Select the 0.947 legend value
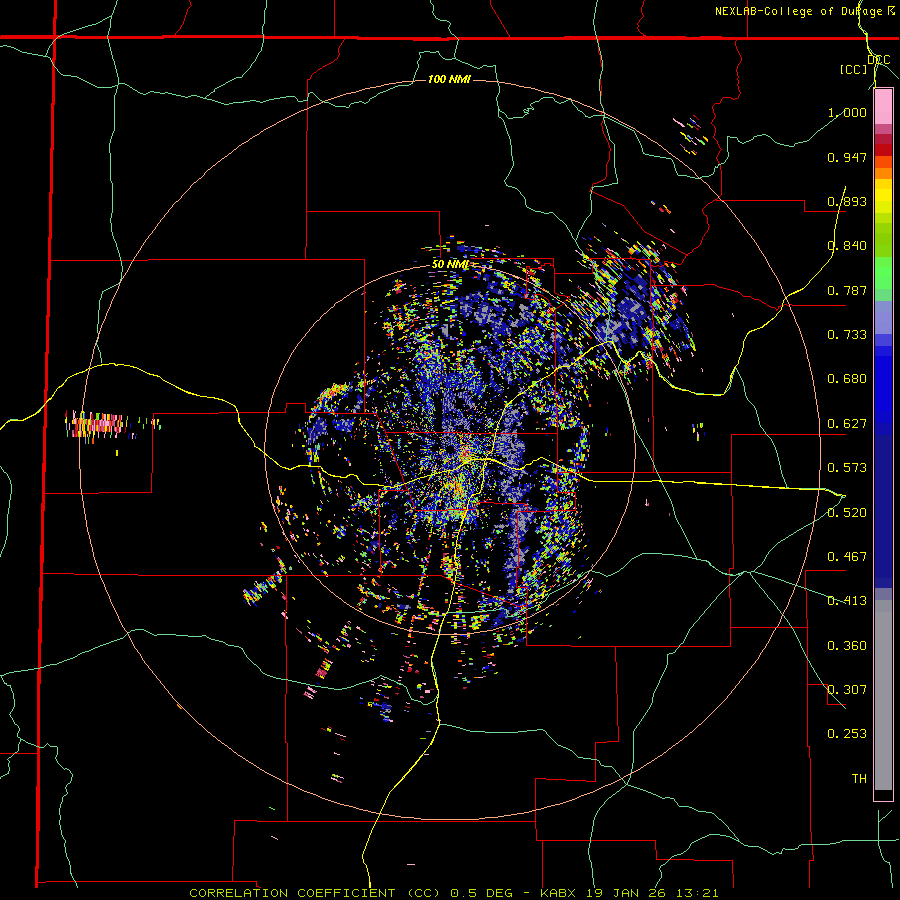 coord(847,157)
